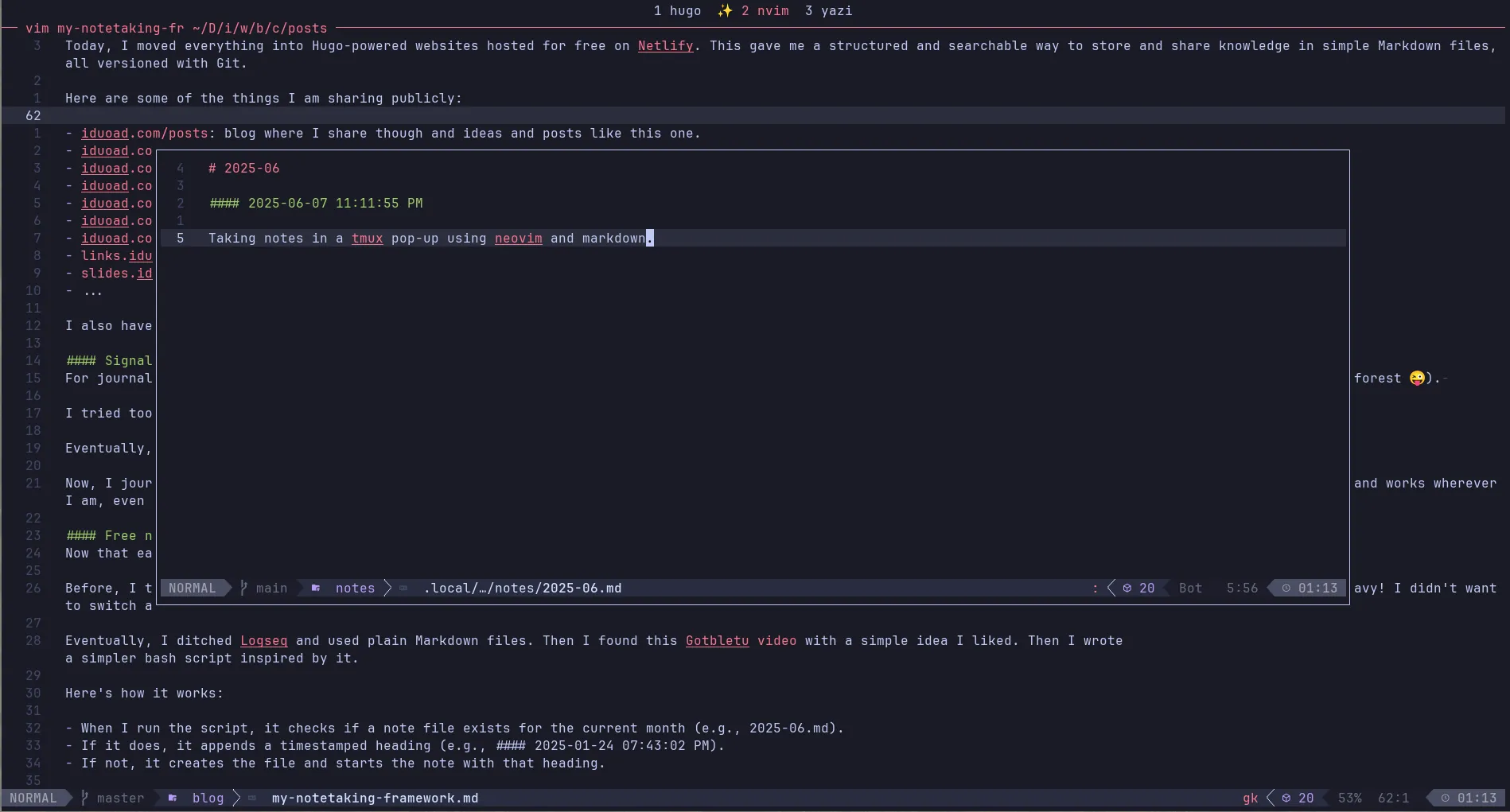Click the tongue-out emoji after forest

(1417, 378)
